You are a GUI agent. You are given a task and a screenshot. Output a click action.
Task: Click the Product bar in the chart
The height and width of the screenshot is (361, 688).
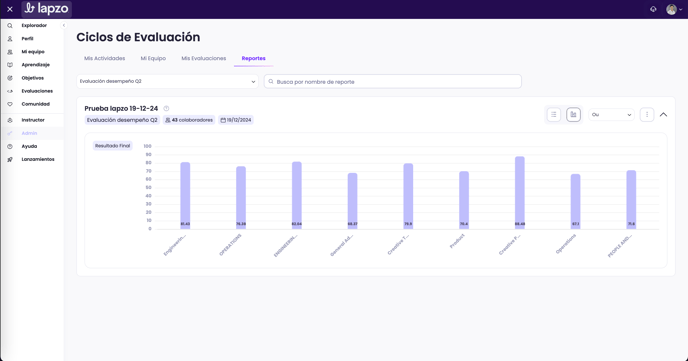[x=464, y=200]
